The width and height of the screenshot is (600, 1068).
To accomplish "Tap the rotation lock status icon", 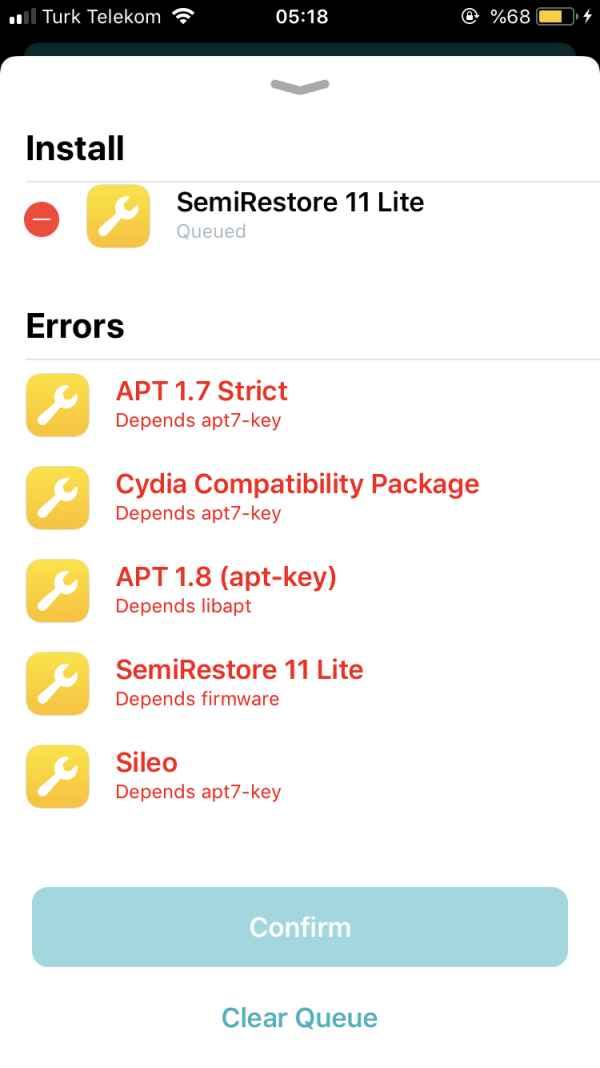I will pyautogui.click(x=469, y=17).
